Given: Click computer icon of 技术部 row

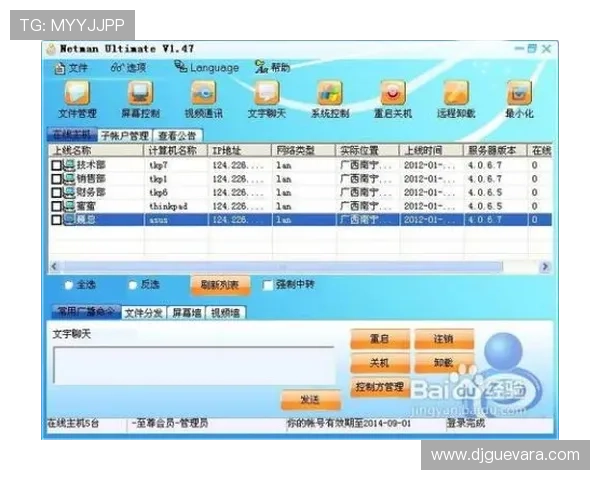Looking at the screenshot, I should pos(69,165).
